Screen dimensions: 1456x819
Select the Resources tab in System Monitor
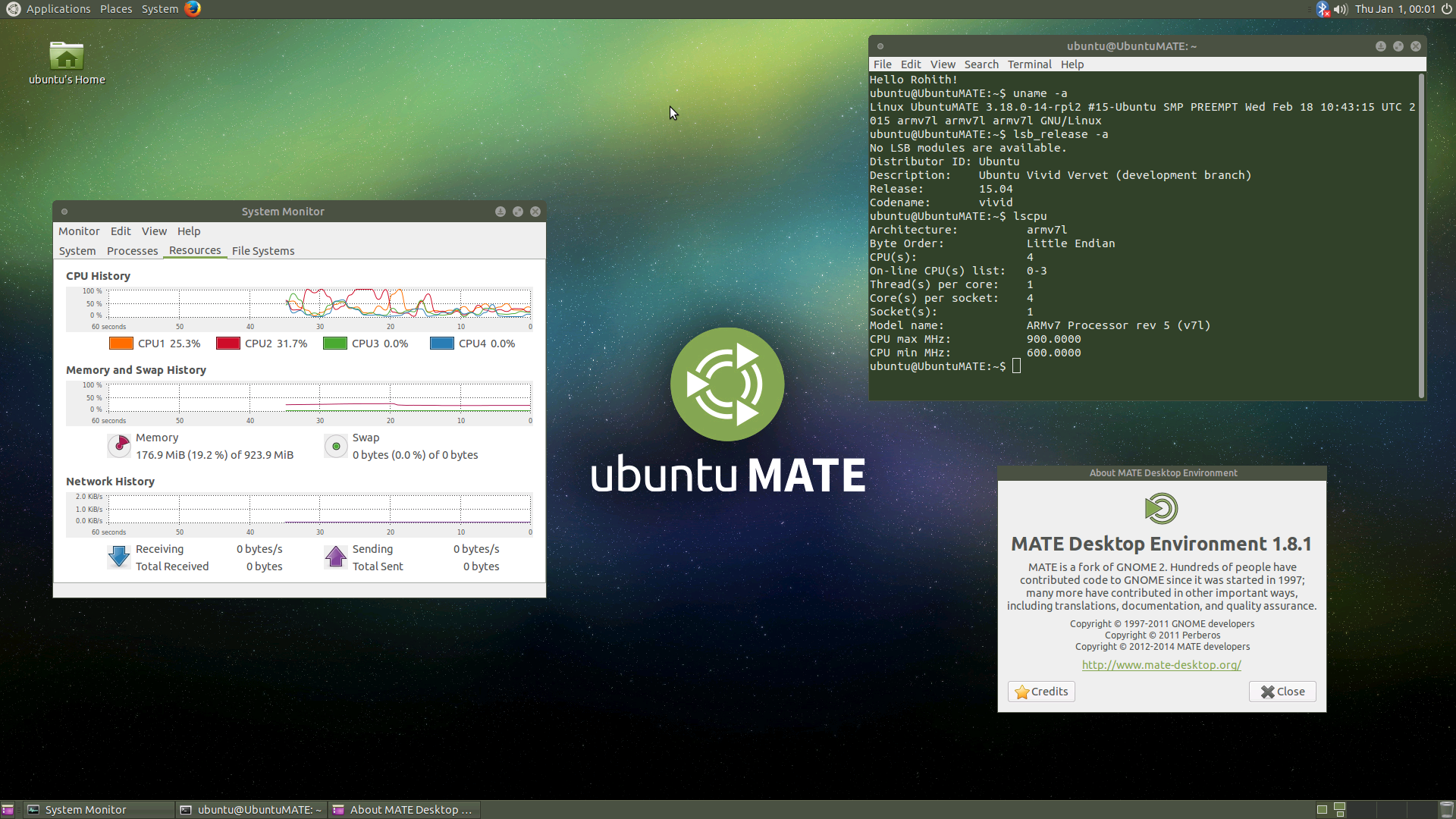click(194, 250)
